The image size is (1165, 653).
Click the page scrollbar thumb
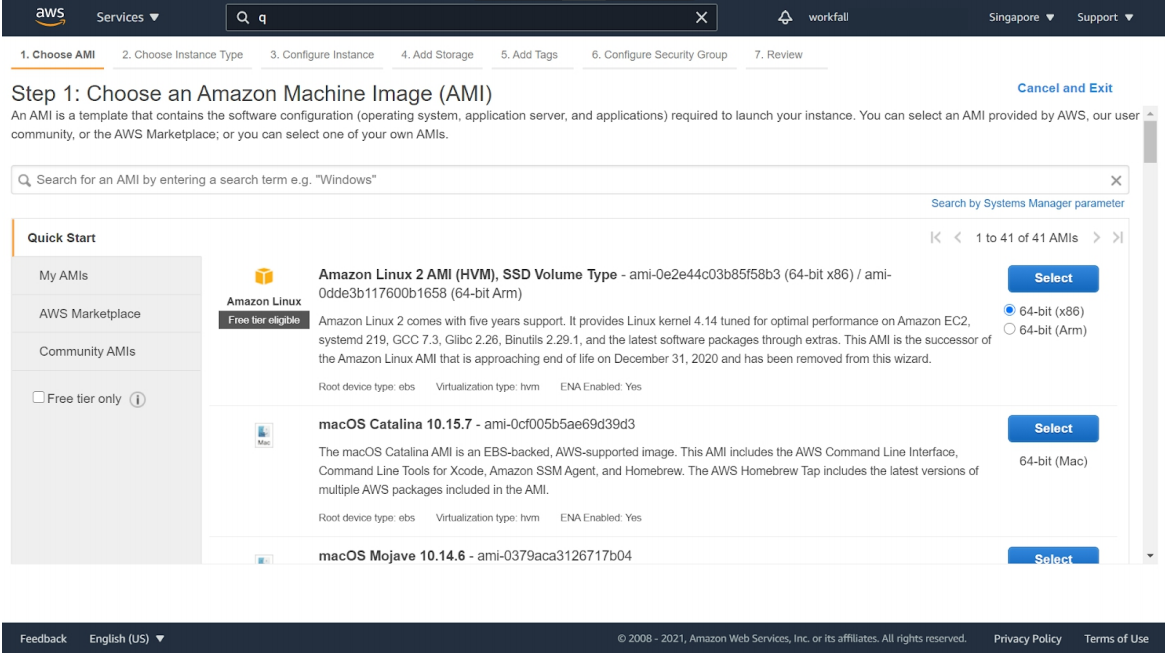tap(1150, 142)
